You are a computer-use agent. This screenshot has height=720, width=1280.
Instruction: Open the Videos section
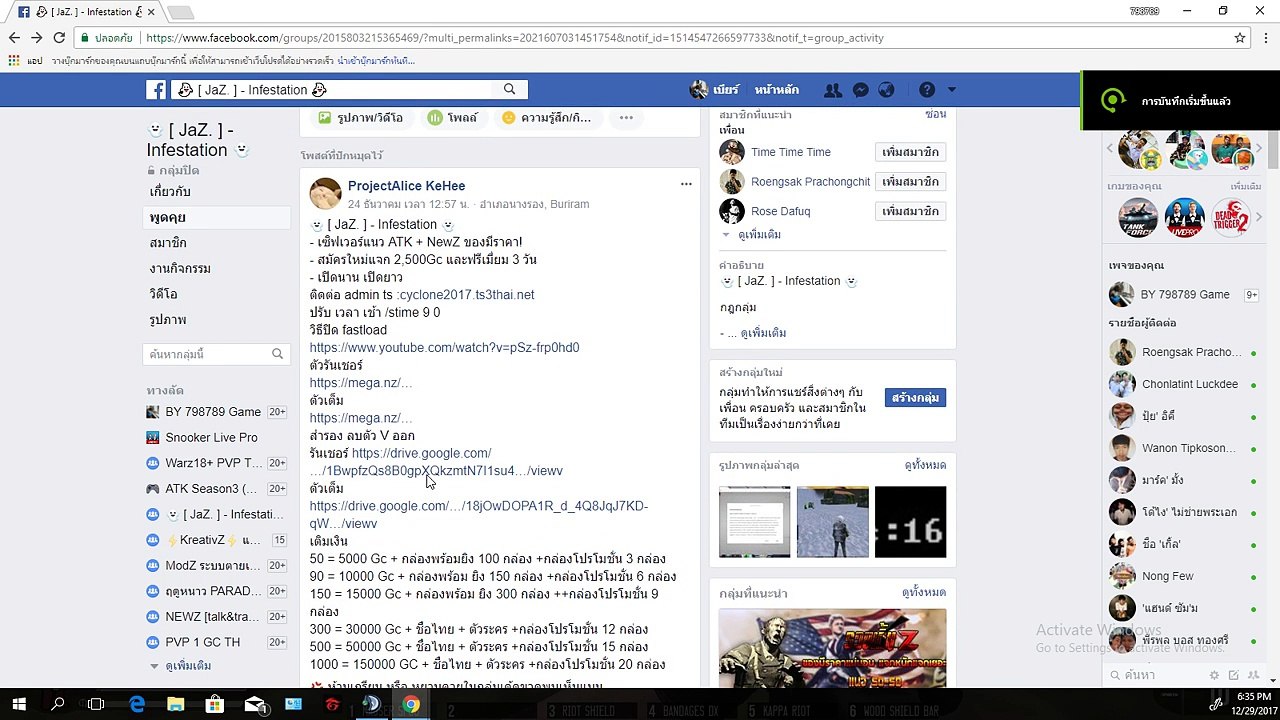163,294
